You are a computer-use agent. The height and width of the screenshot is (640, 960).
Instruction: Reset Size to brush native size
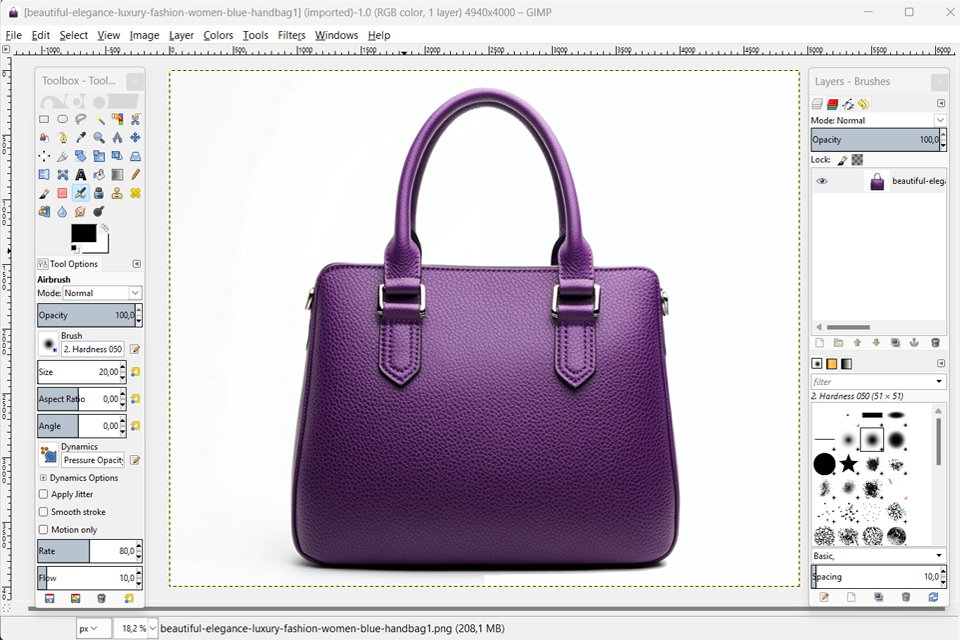135,372
